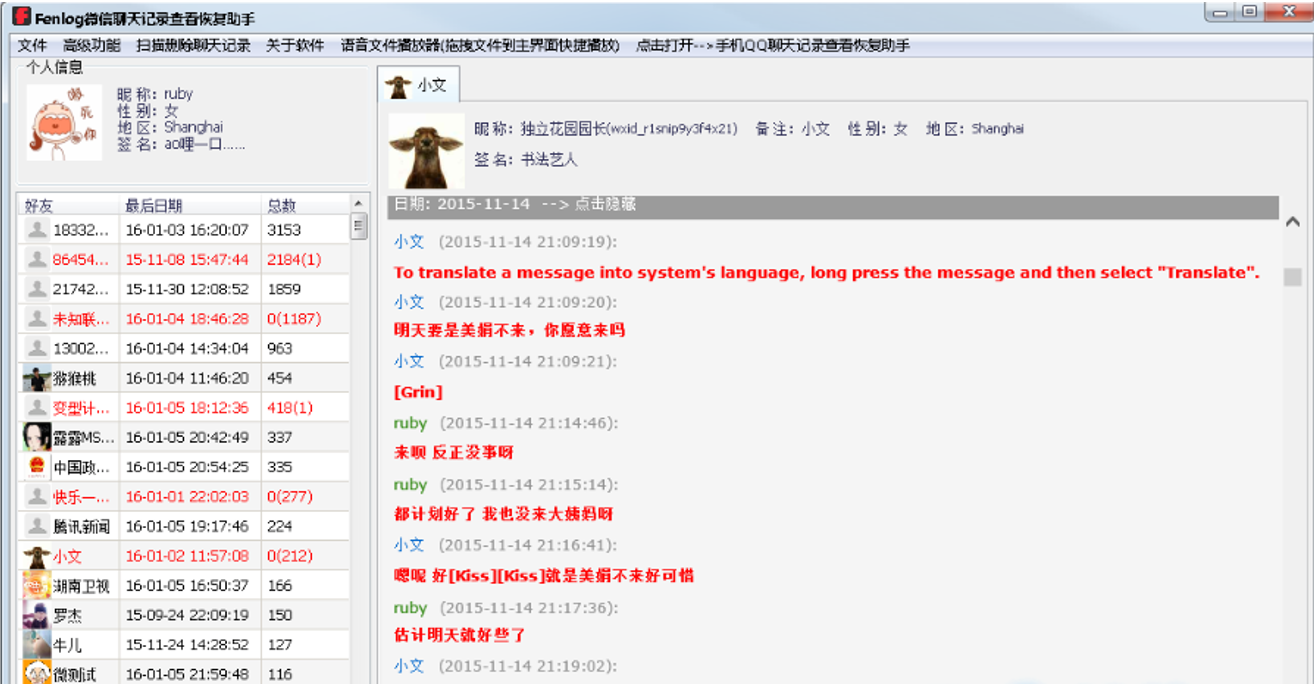Click the count cell 2184(1)
Image resolution: width=1314 pixels, height=684 pixels.
click(x=294, y=260)
